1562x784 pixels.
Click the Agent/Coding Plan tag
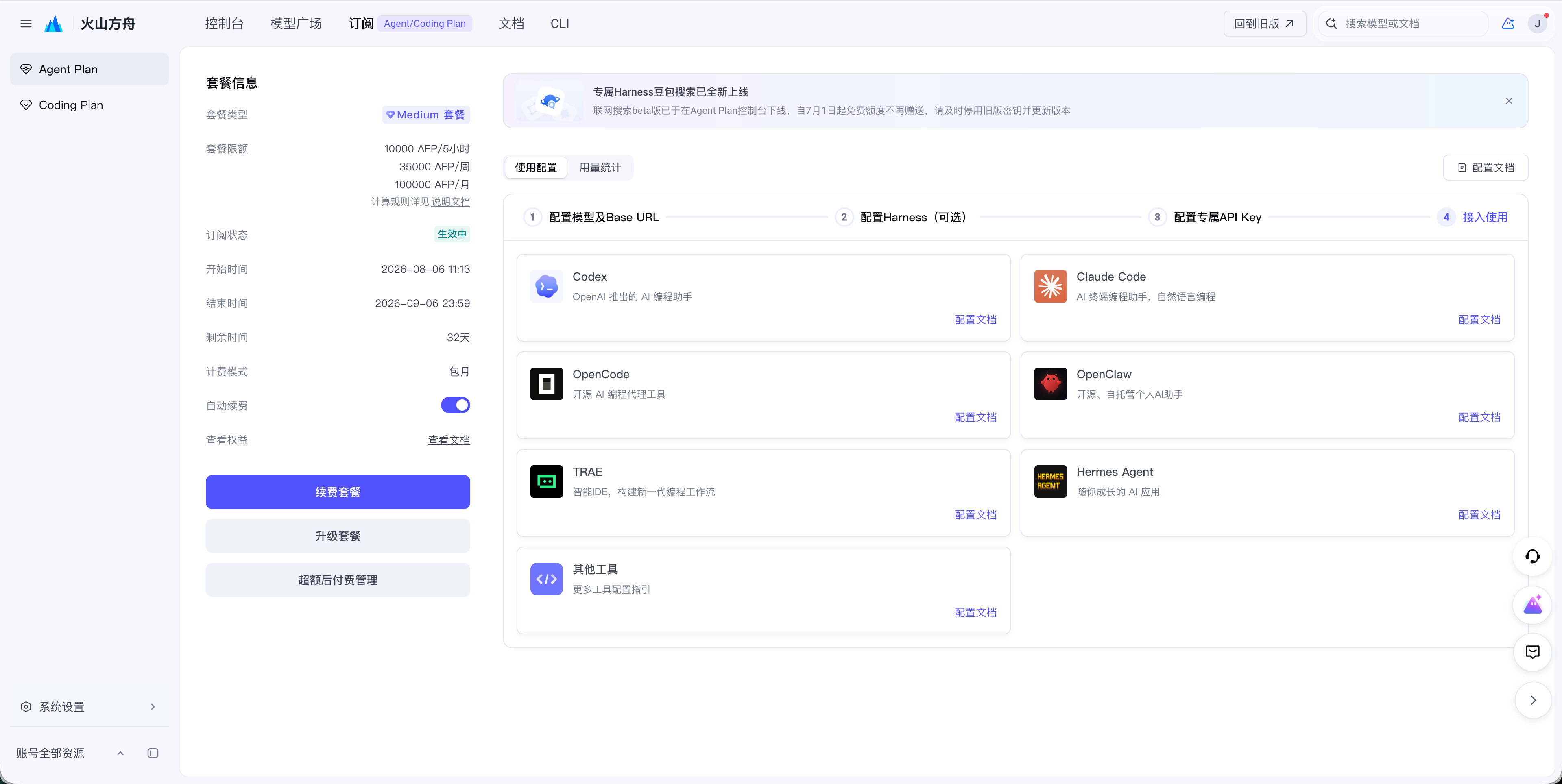coord(424,24)
